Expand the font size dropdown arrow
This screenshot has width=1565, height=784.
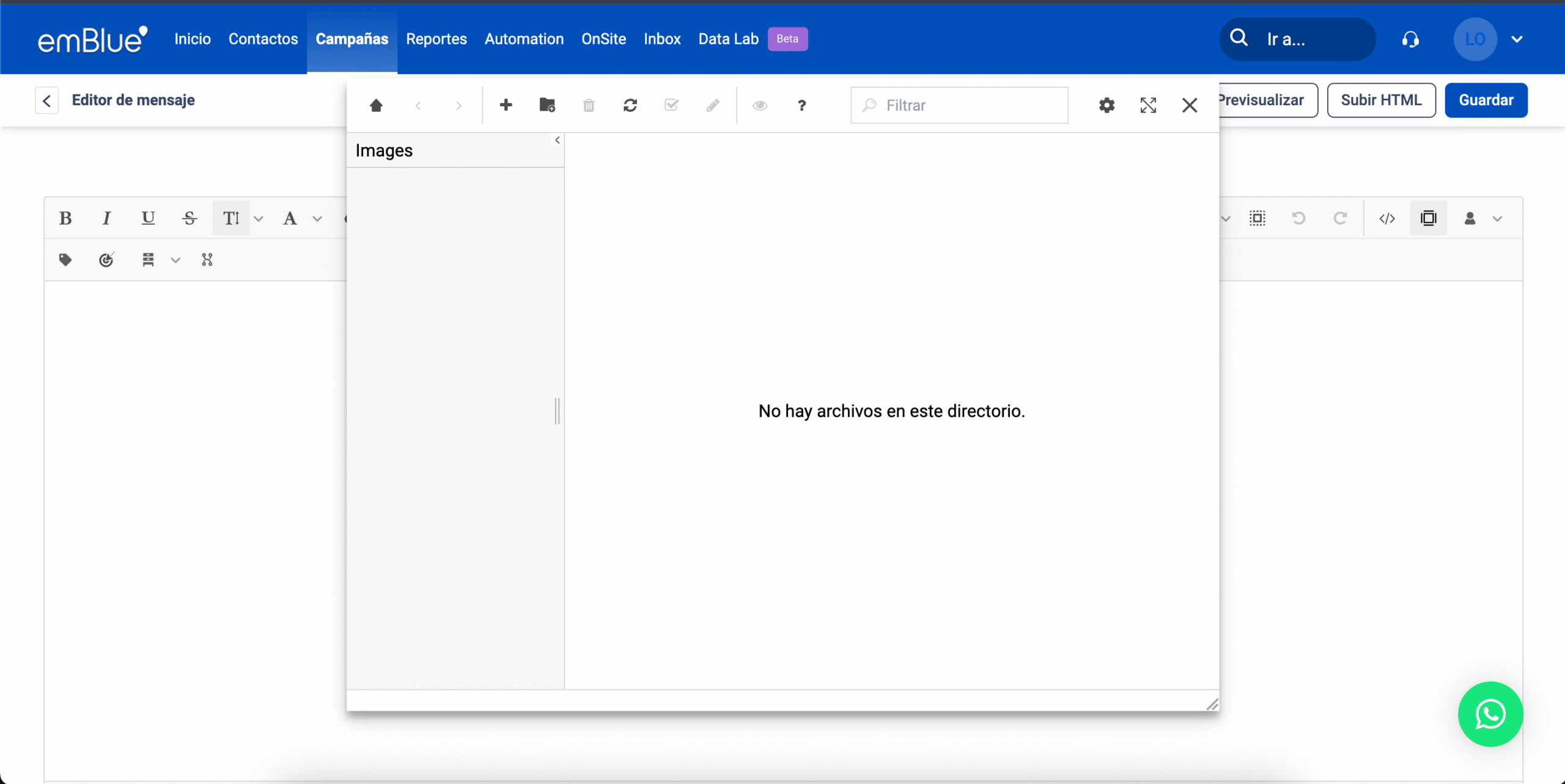[259, 219]
